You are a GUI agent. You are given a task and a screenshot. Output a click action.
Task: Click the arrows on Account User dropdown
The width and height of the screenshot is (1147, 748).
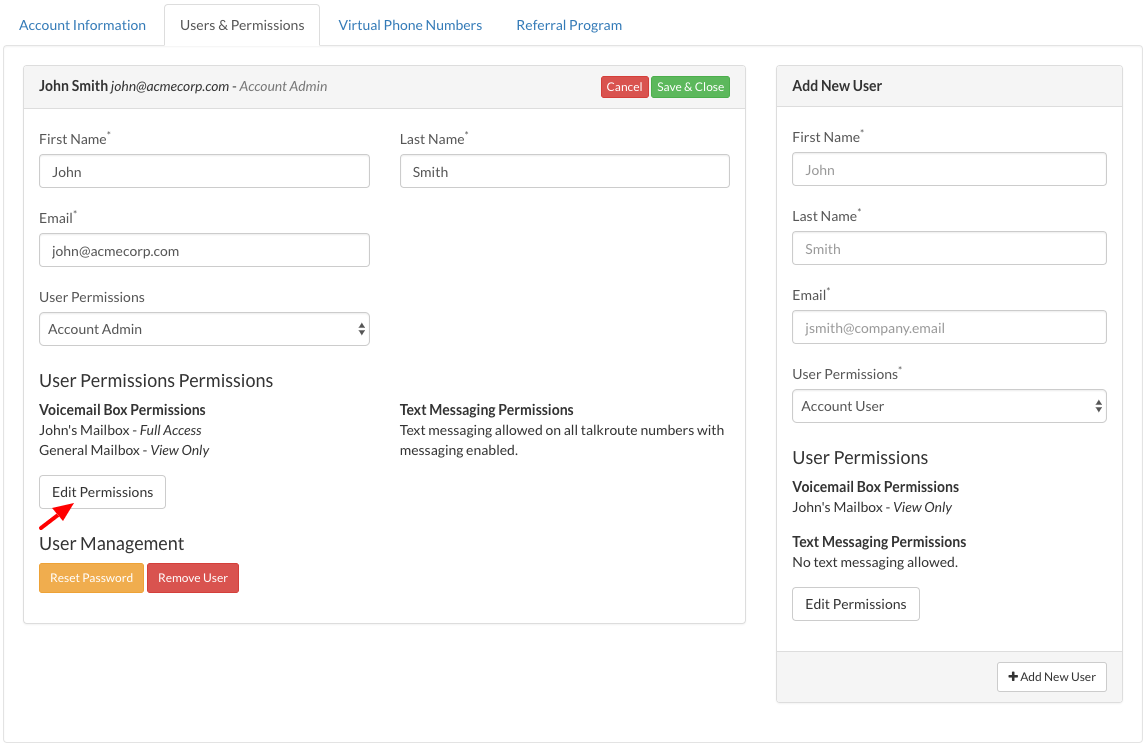click(x=1098, y=406)
